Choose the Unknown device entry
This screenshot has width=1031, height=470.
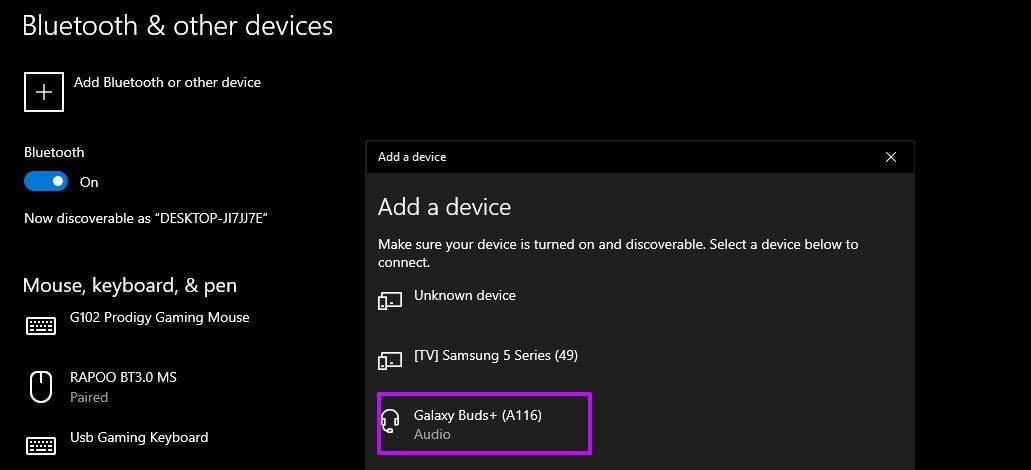coord(465,295)
